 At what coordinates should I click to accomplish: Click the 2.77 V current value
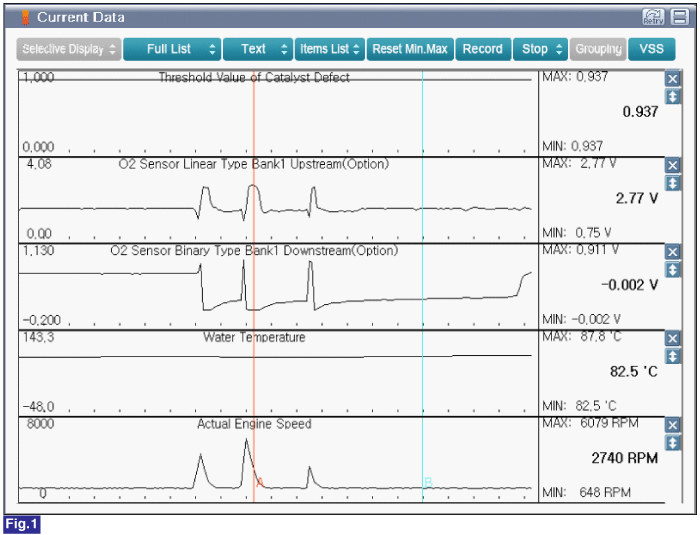(x=637, y=198)
